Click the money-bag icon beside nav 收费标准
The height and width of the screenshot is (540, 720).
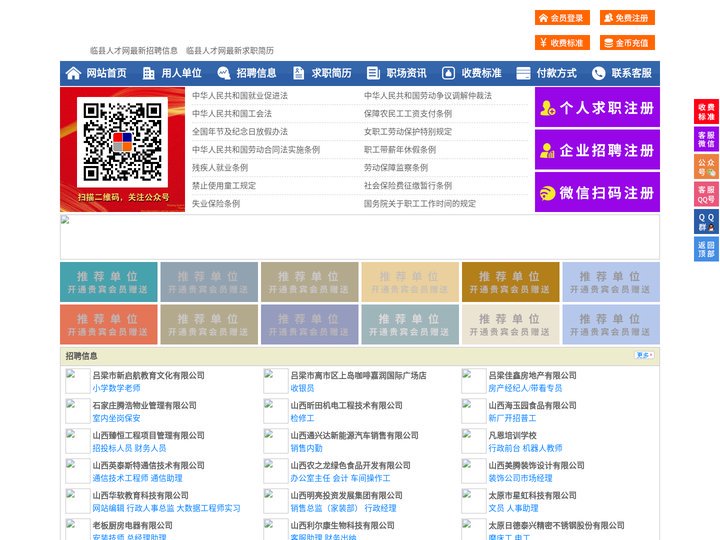448,73
